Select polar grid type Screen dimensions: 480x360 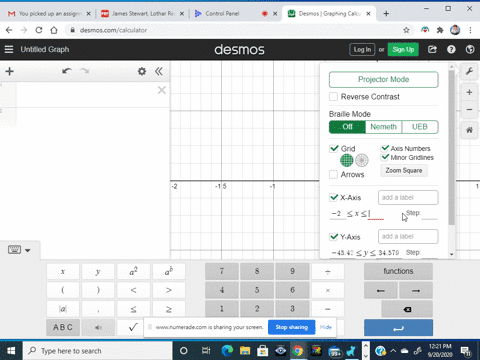[362, 160]
